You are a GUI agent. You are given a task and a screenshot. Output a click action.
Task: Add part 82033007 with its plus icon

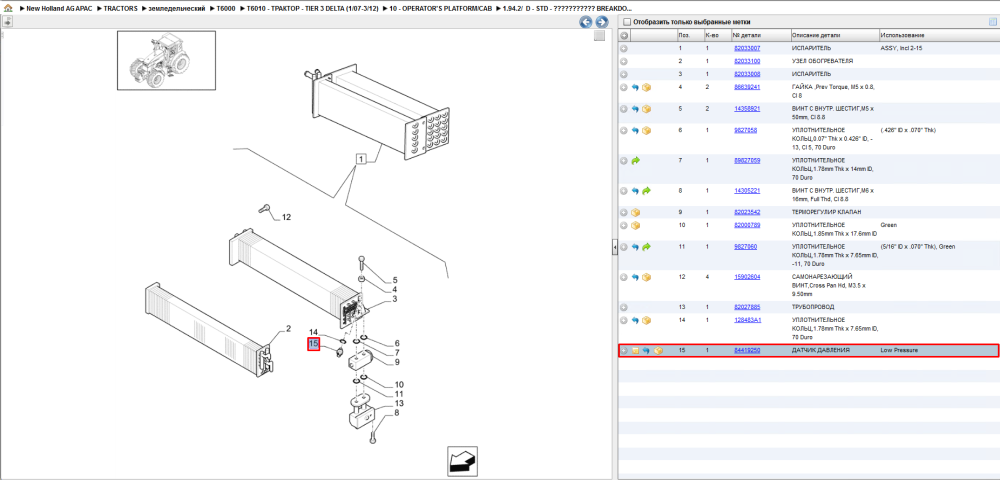(x=624, y=48)
